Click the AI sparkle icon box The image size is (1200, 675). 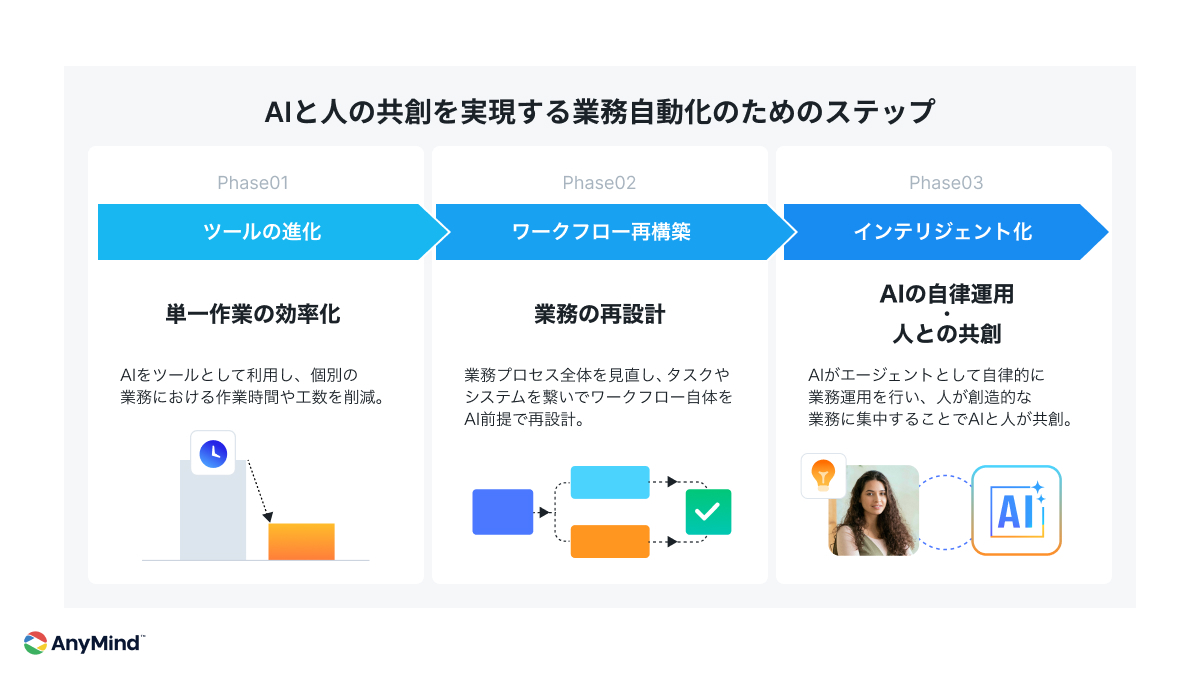click(1016, 510)
